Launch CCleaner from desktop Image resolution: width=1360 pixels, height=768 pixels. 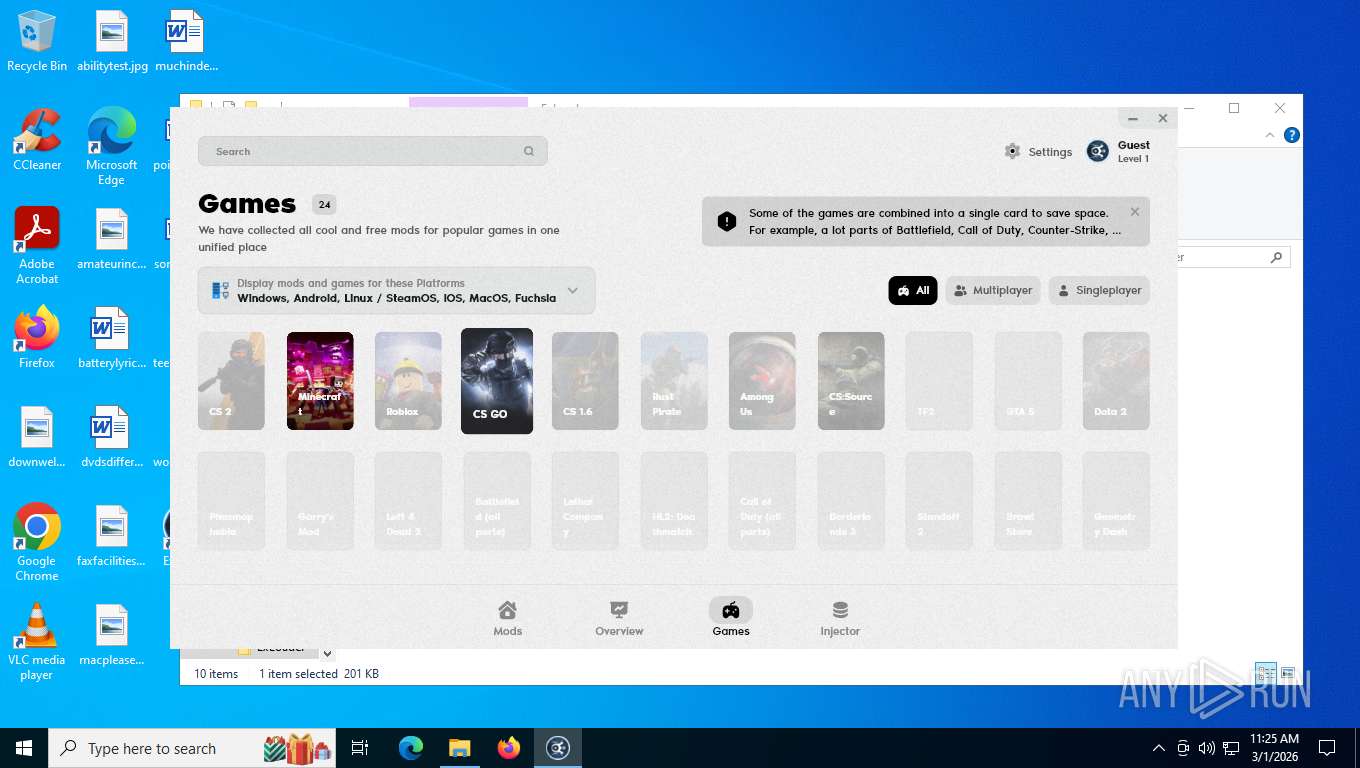coord(37,139)
